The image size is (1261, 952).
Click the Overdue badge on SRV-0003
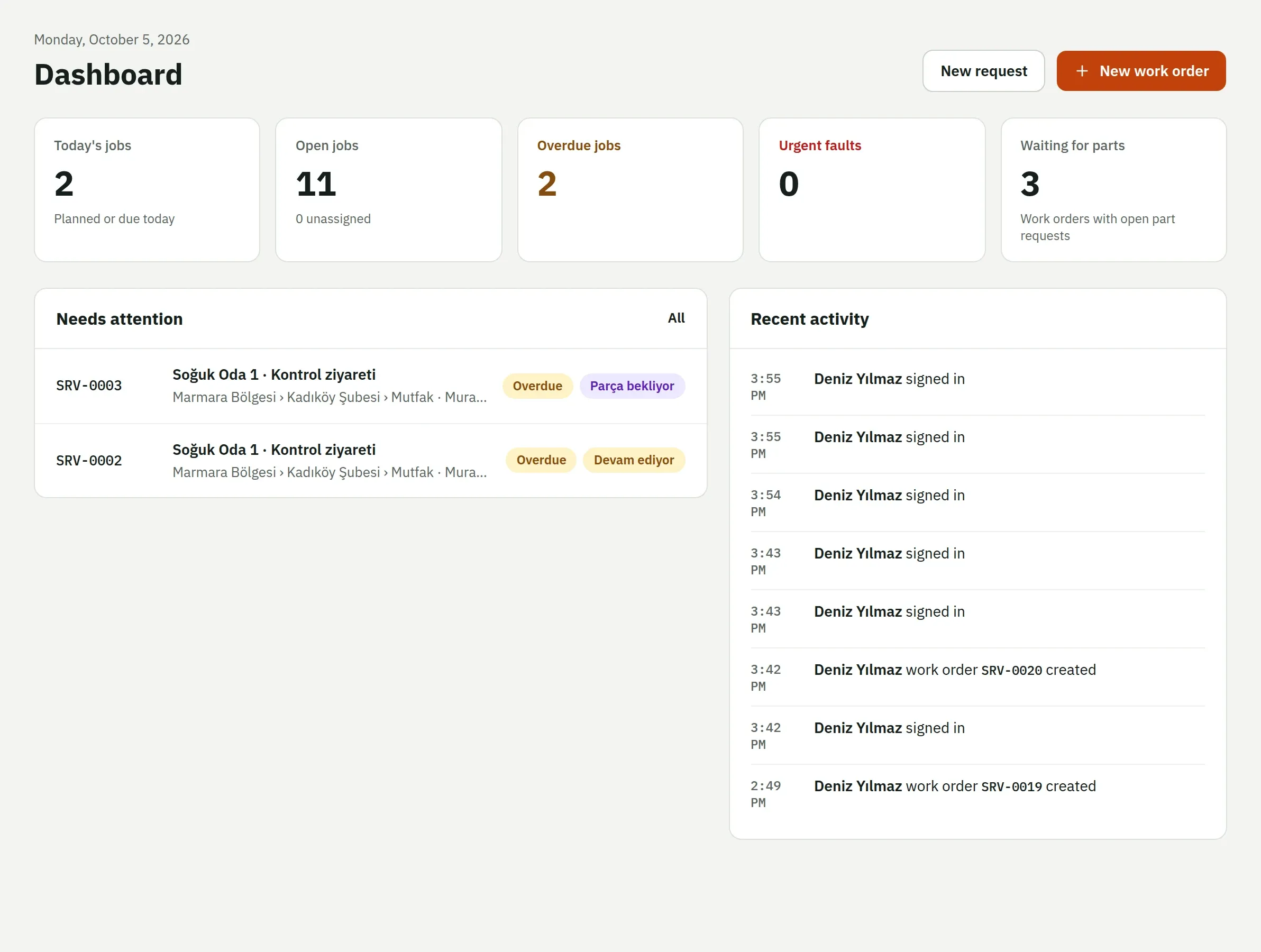537,386
